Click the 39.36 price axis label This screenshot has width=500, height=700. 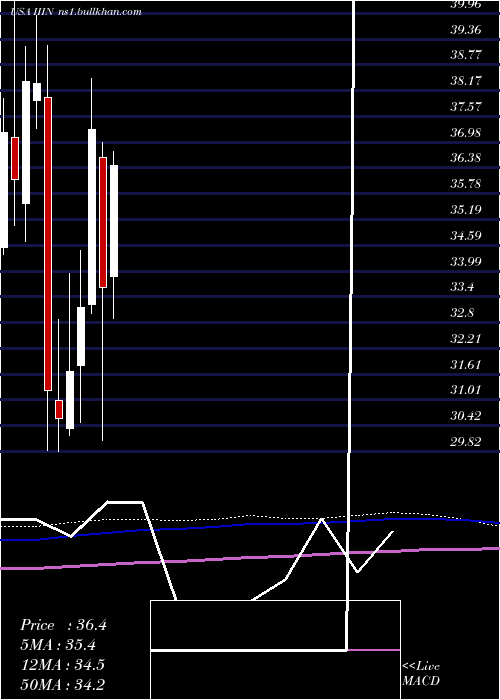(465, 30)
